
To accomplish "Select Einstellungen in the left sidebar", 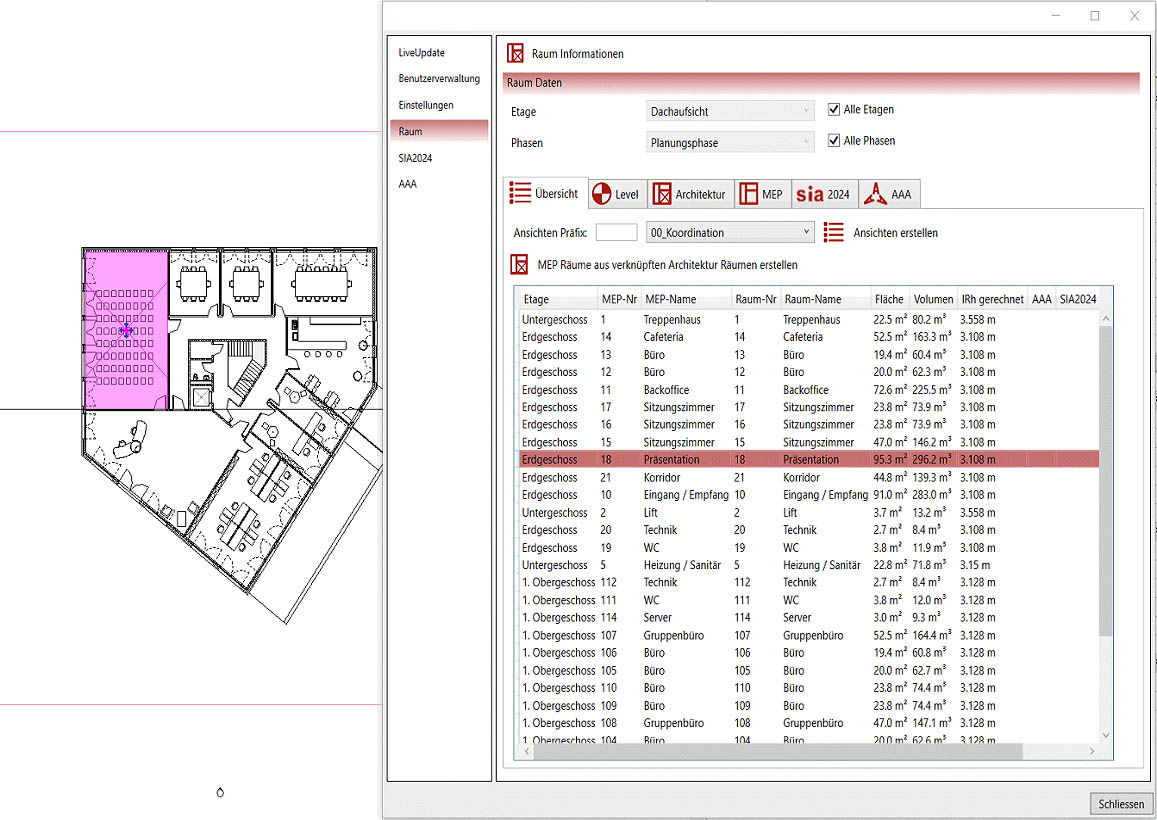I will [426, 105].
